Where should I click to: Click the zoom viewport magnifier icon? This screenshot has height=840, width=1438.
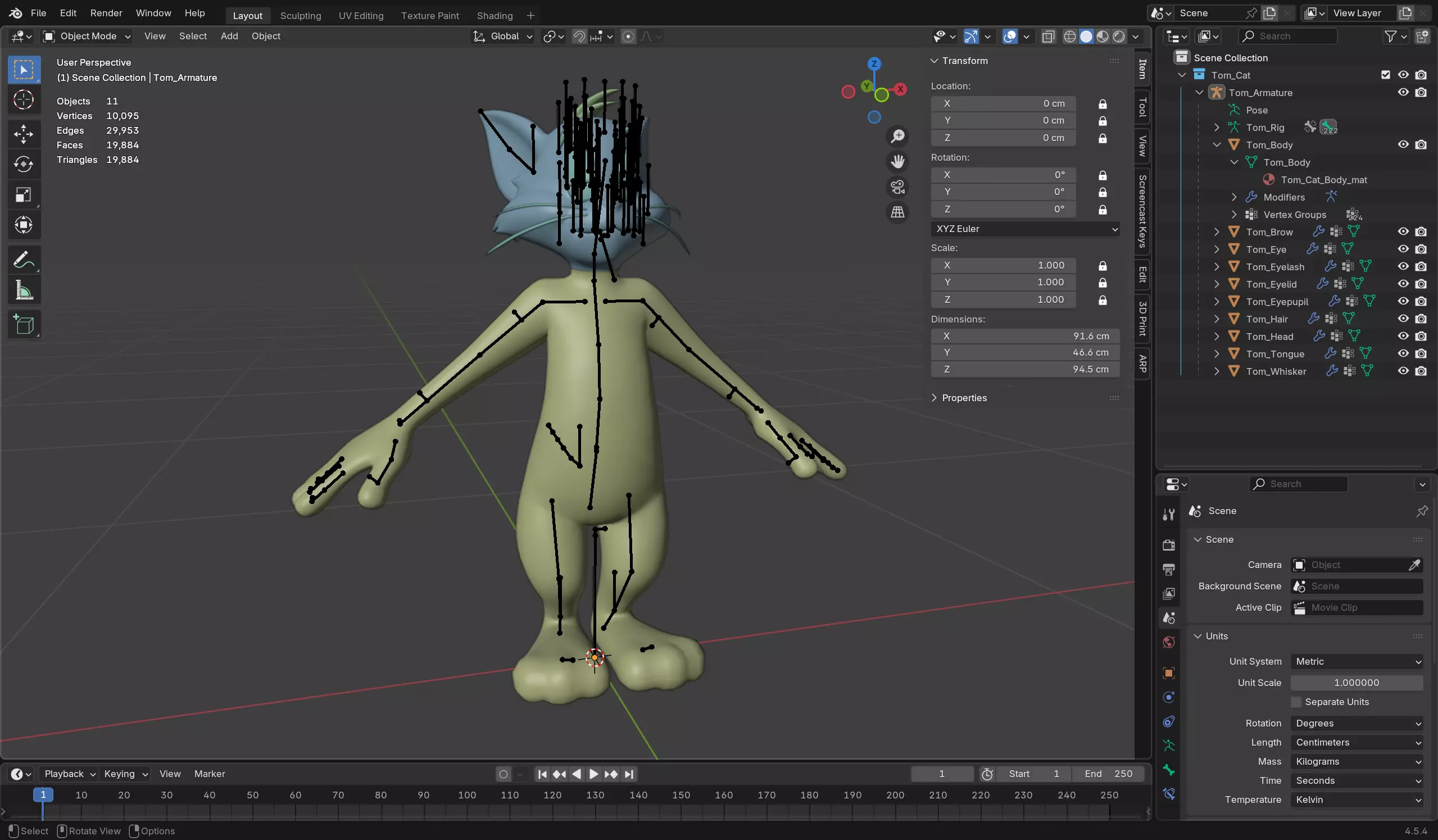(897, 136)
